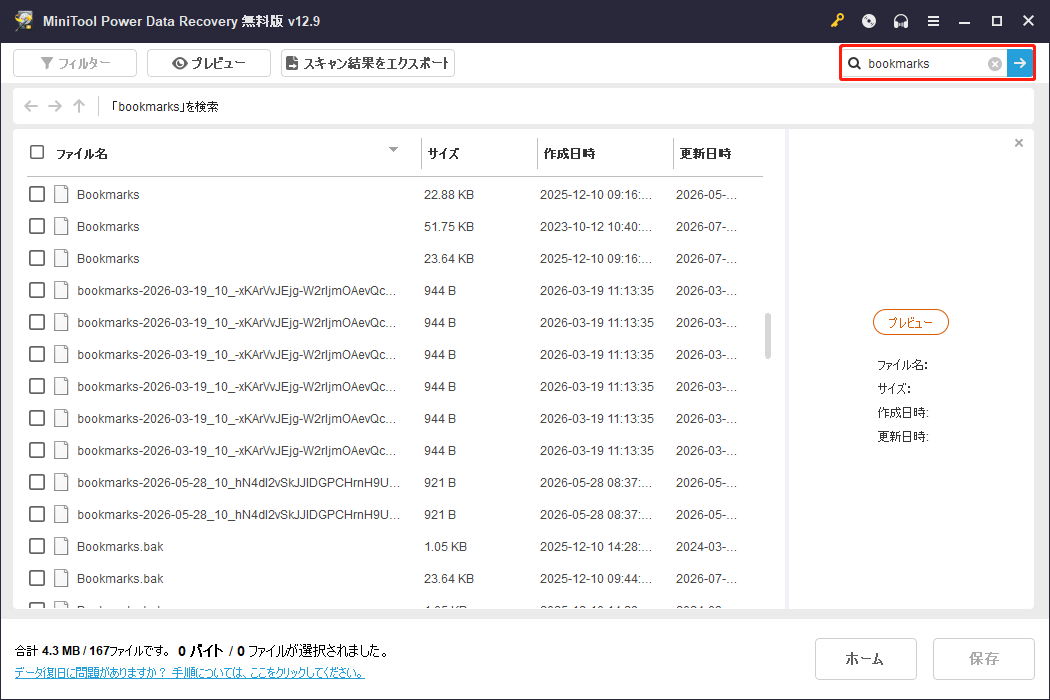Image resolution: width=1050 pixels, height=700 pixels.
Task: Run search with the blue arrow button
Action: click(x=1020, y=63)
